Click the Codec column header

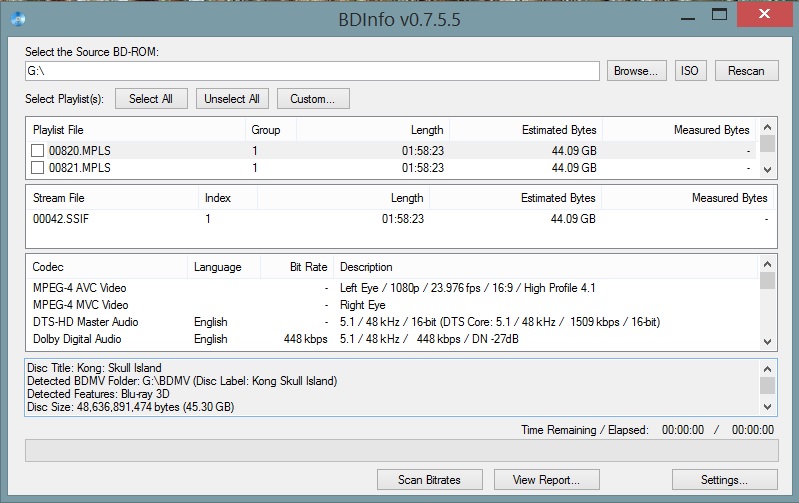pos(107,267)
